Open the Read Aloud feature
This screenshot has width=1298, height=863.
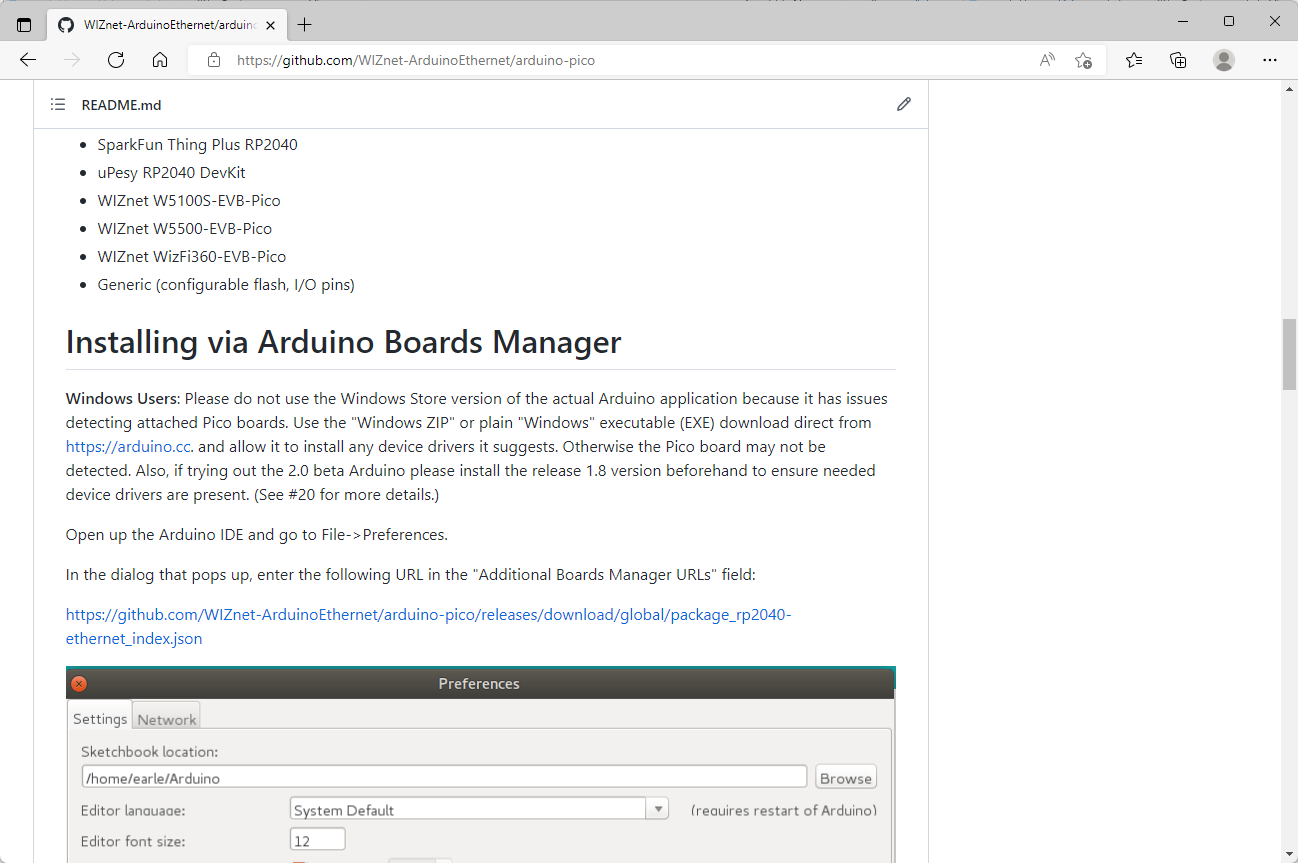click(x=1047, y=60)
